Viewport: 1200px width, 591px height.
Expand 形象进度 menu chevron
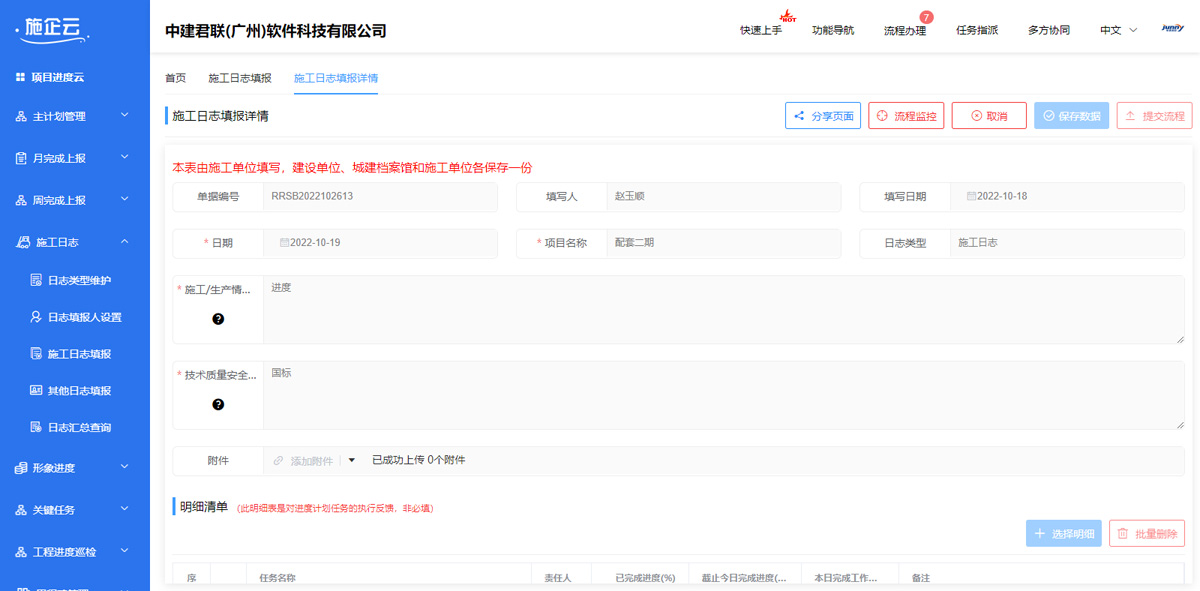pyautogui.click(x=125, y=467)
